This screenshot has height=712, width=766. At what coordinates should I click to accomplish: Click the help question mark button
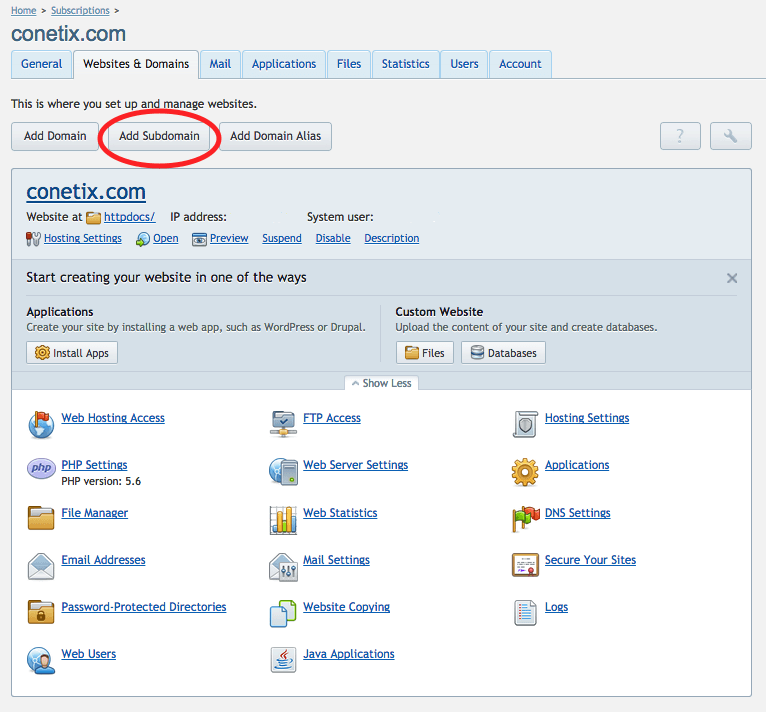coord(680,136)
